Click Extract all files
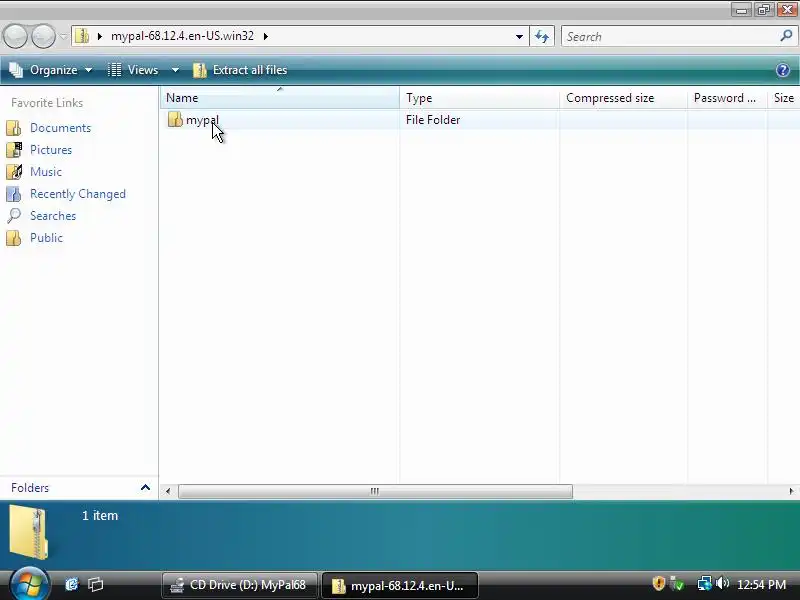Viewport: 800px width, 600px height. [x=240, y=70]
